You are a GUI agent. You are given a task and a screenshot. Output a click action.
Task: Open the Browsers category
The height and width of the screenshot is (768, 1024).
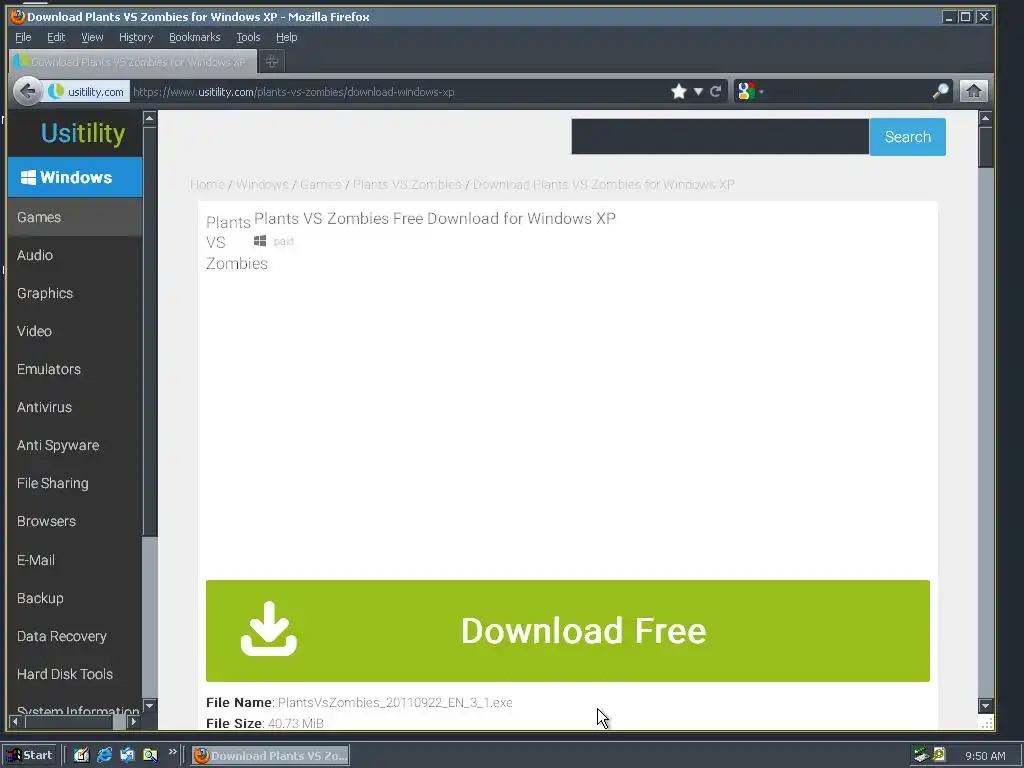(x=75, y=521)
